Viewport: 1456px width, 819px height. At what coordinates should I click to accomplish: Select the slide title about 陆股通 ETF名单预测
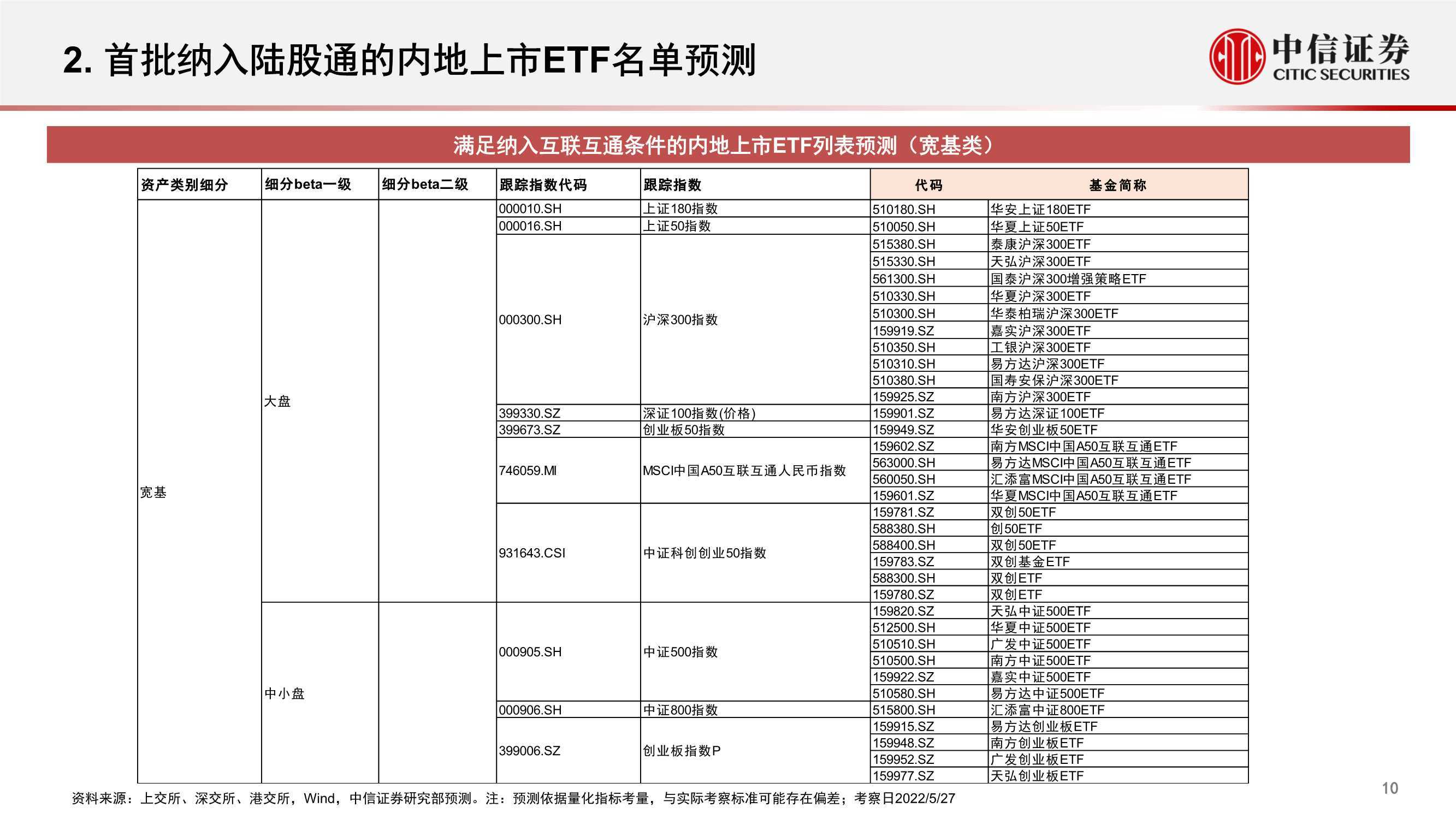[410, 60]
